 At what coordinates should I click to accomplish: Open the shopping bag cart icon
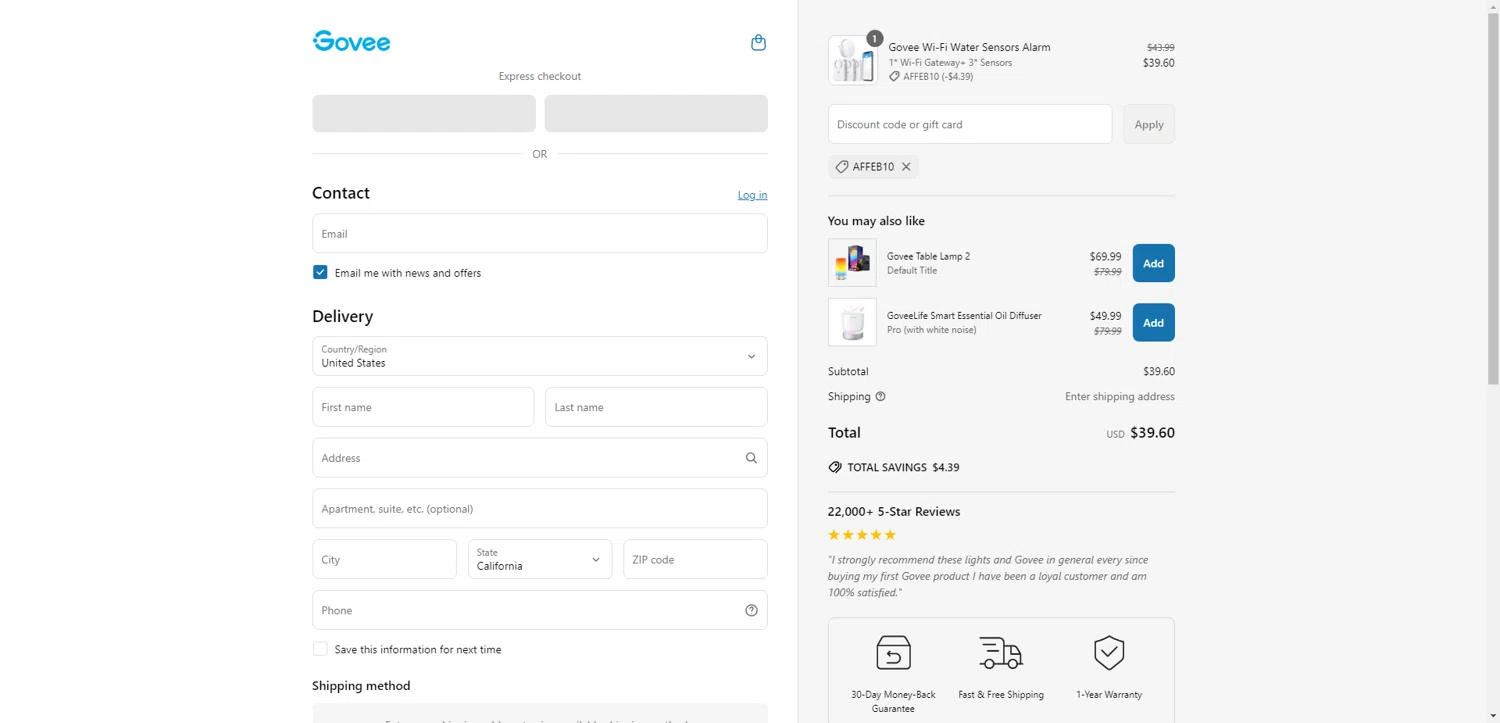(x=758, y=43)
